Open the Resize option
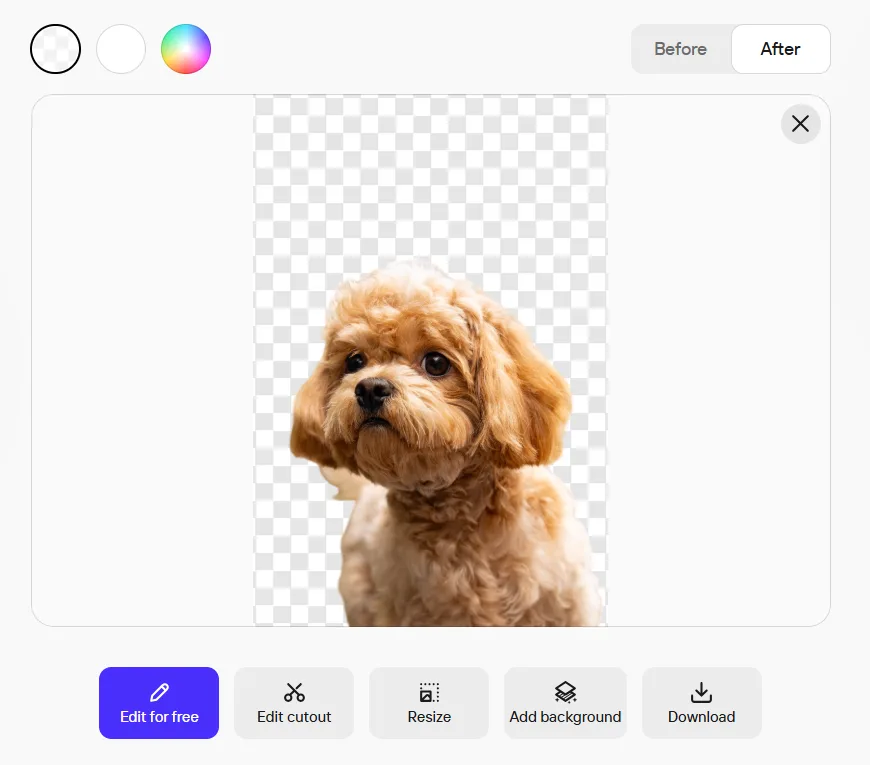 tap(429, 703)
